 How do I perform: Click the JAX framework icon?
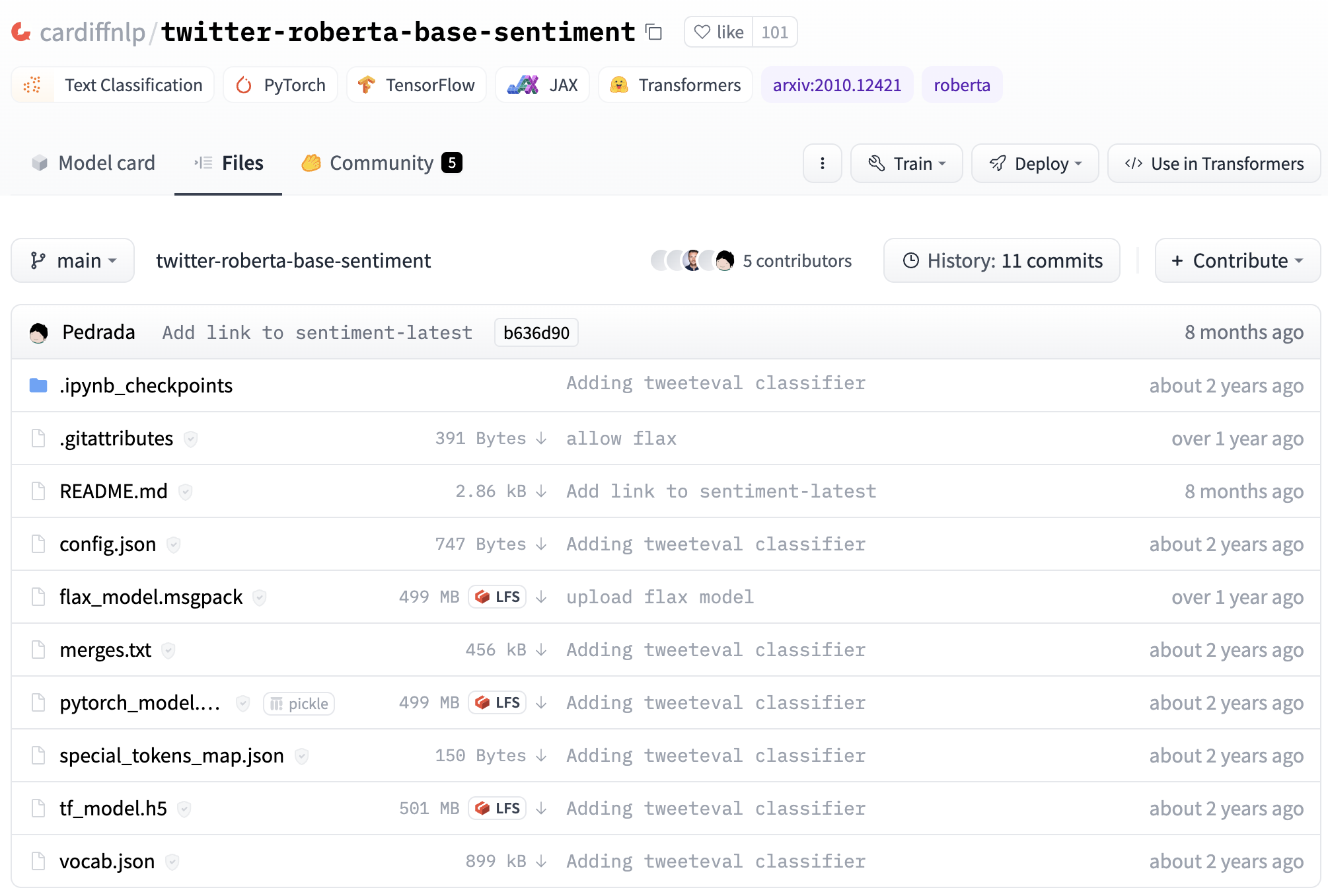tap(516, 85)
